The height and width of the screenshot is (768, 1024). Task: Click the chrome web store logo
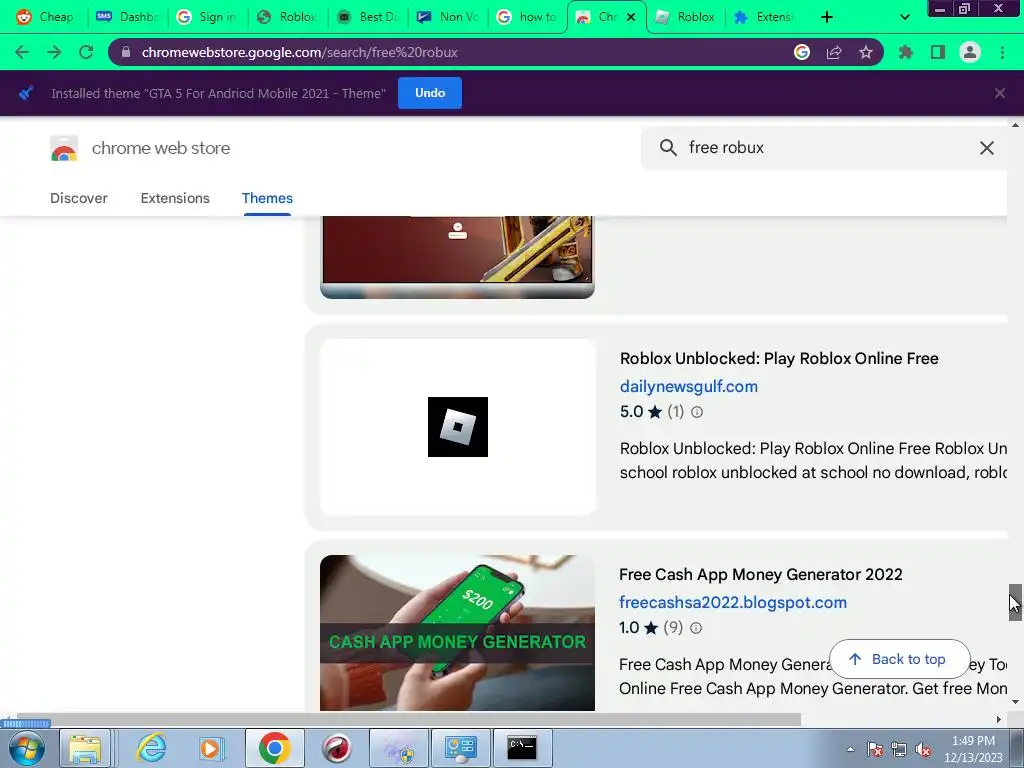pyautogui.click(x=64, y=148)
